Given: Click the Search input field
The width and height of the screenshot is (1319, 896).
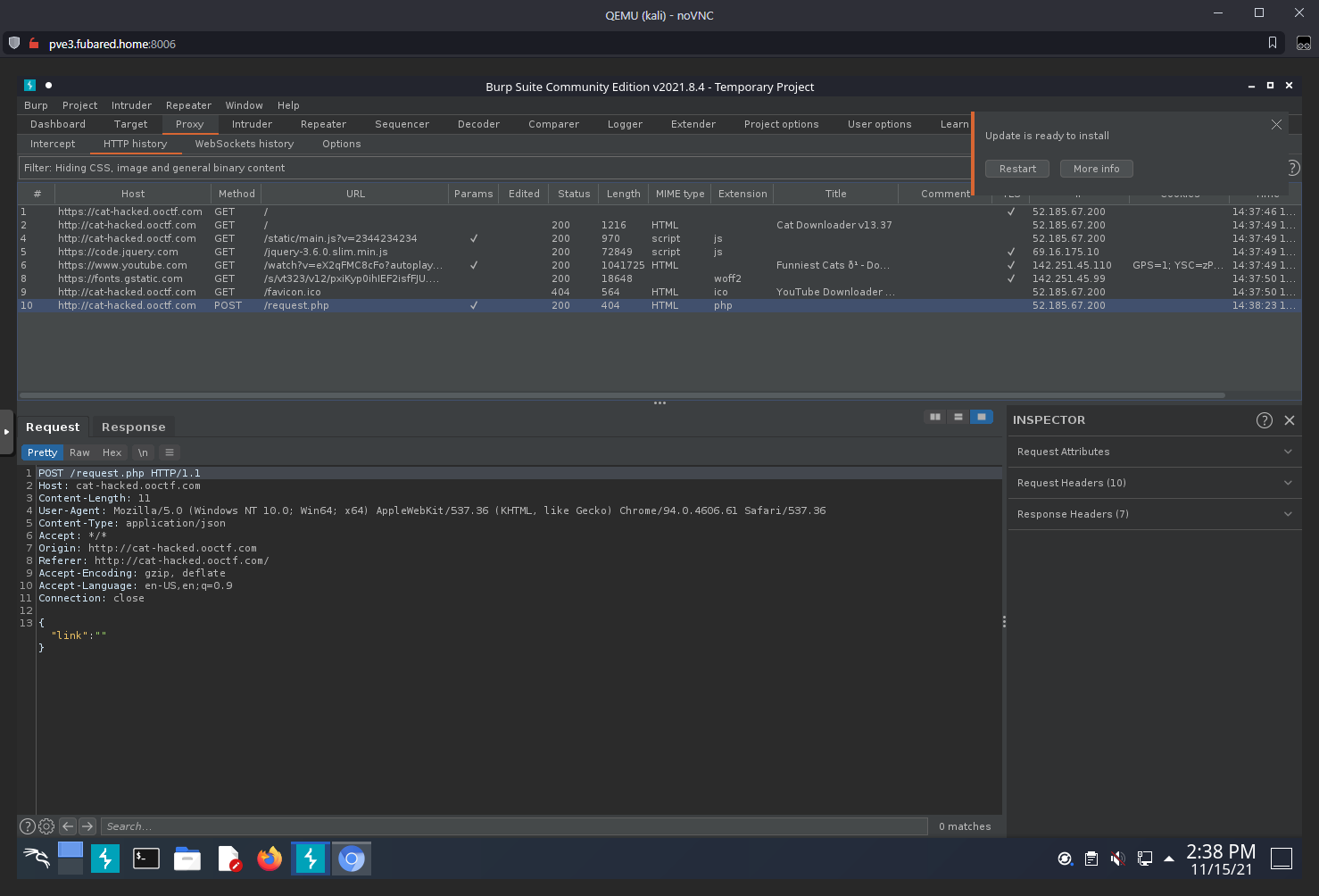Looking at the screenshot, I should coord(515,826).
